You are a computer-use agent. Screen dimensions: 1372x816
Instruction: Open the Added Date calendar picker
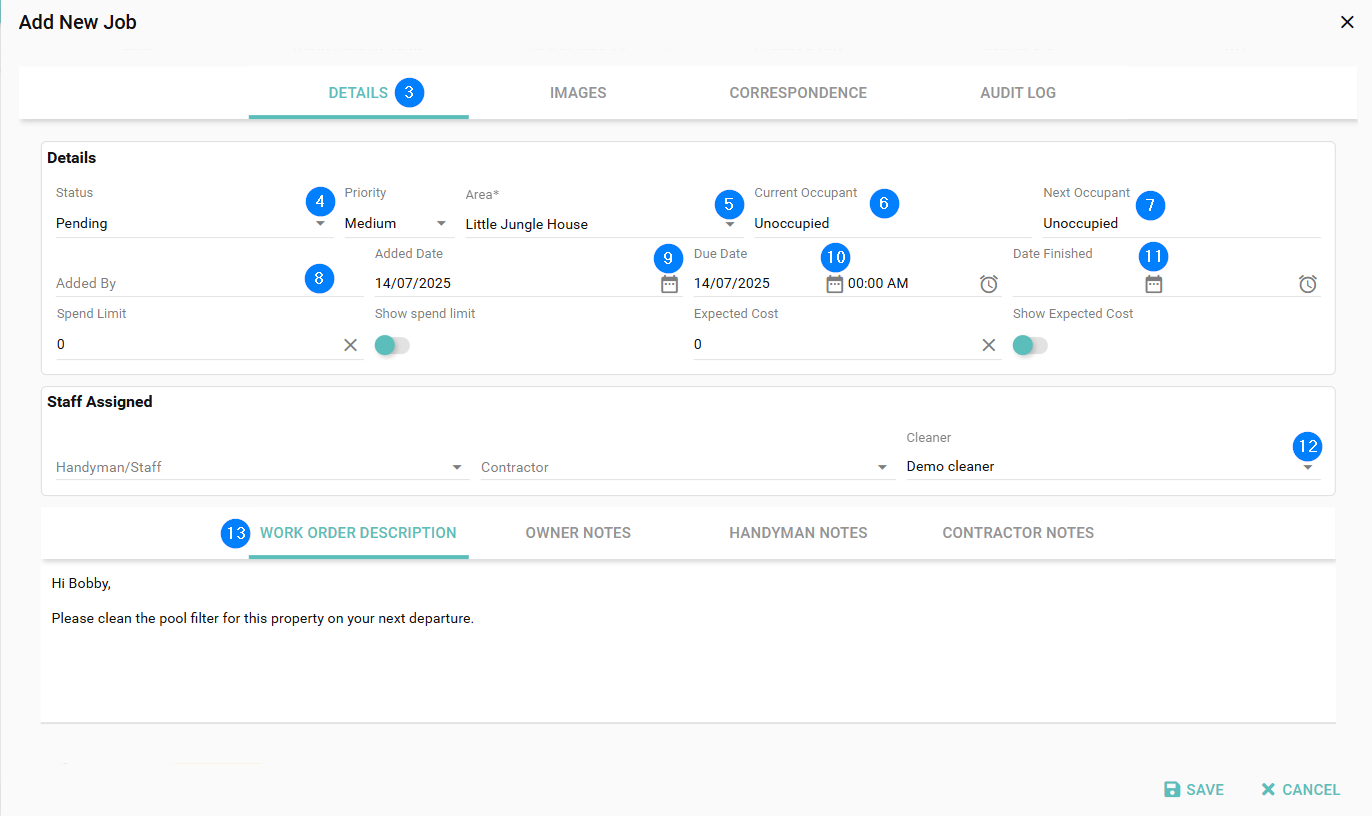669,284
